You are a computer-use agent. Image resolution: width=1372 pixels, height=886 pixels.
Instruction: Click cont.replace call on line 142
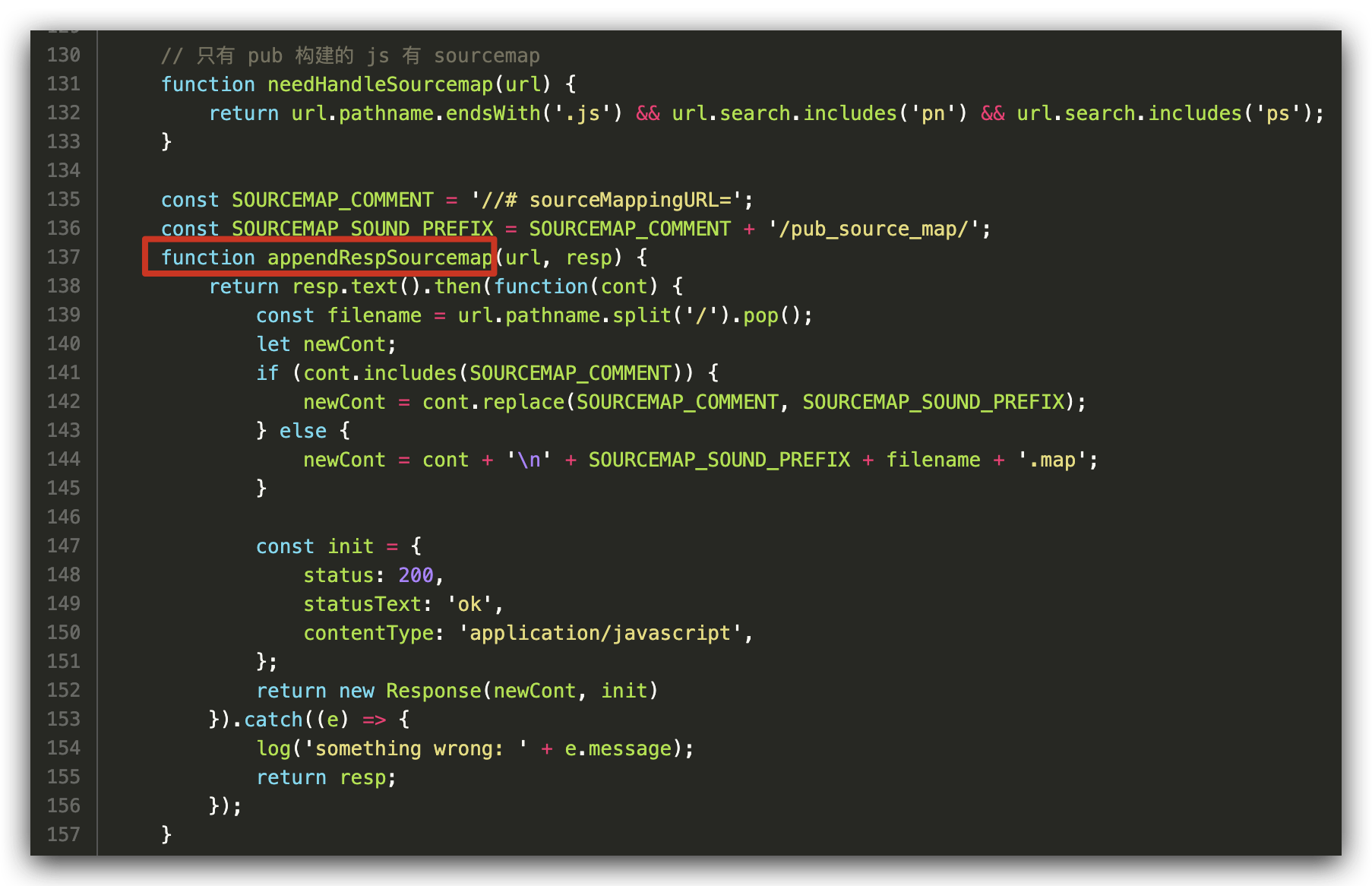click(x=493, y=402)
